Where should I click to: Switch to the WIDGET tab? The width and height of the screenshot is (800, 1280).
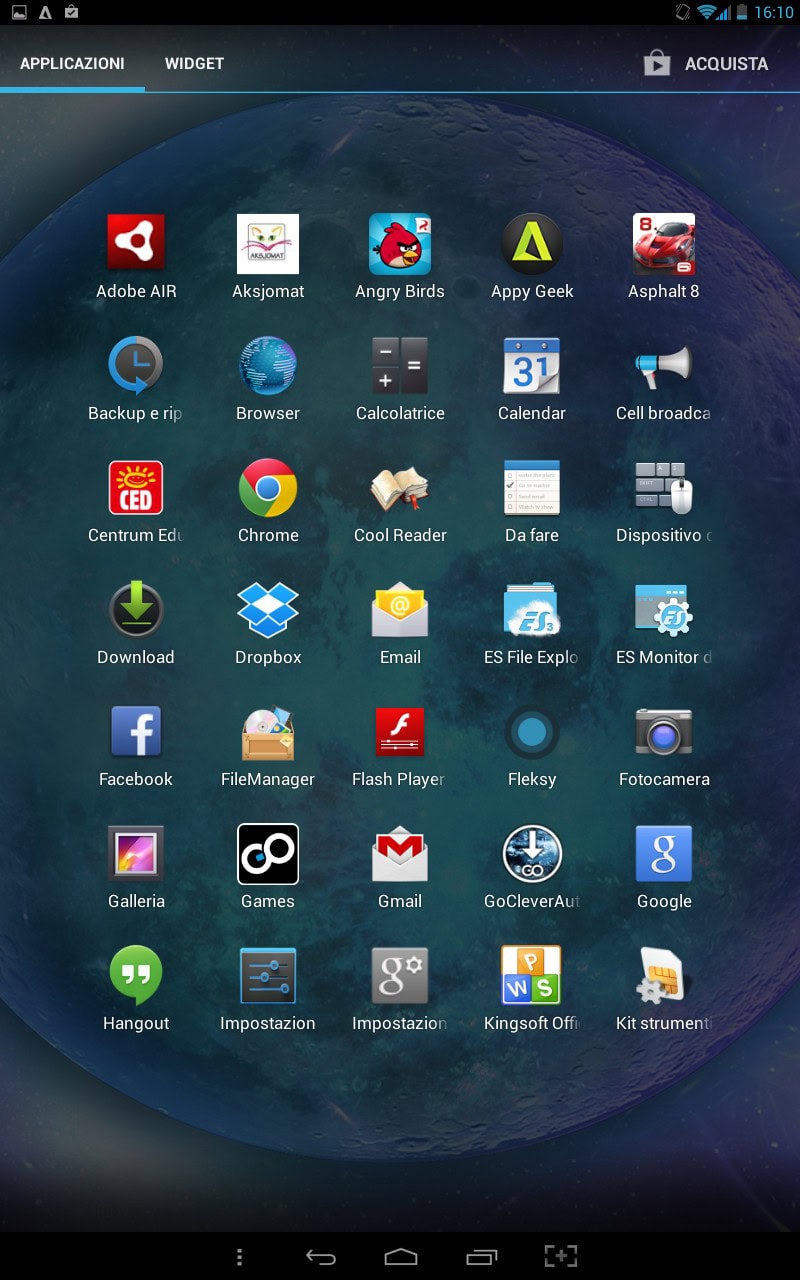194,63
